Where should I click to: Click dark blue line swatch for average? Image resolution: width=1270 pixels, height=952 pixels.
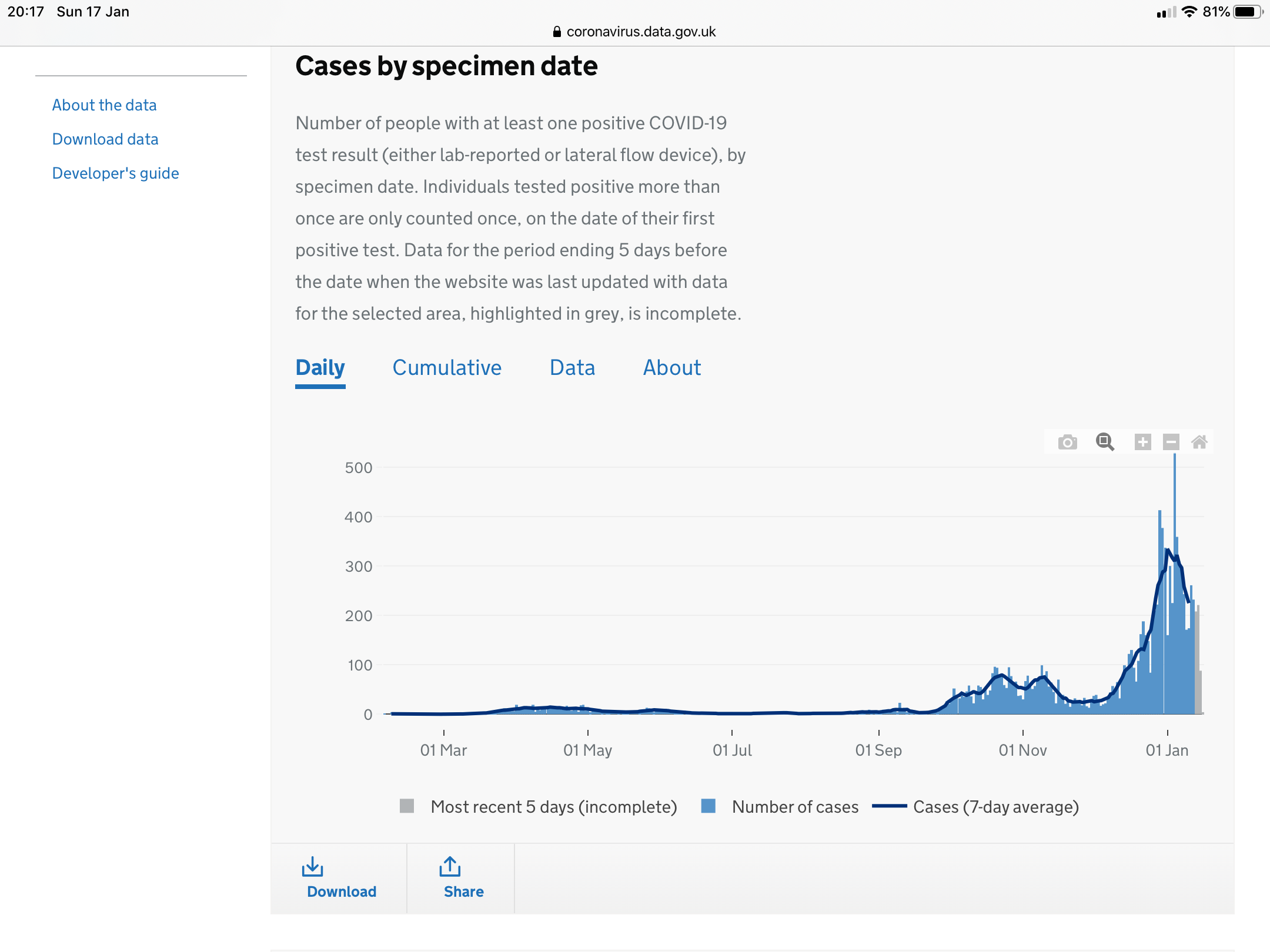pos(889,806)
